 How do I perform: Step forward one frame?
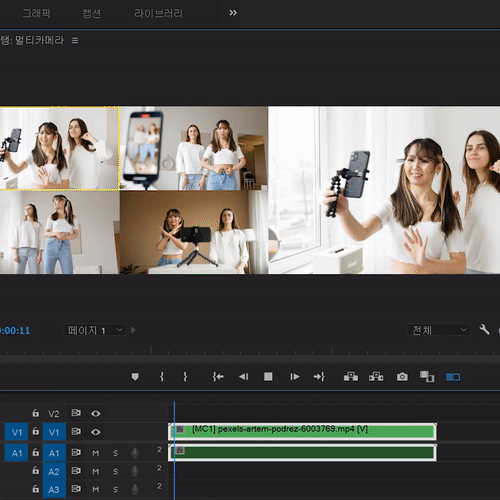point(295,377)
